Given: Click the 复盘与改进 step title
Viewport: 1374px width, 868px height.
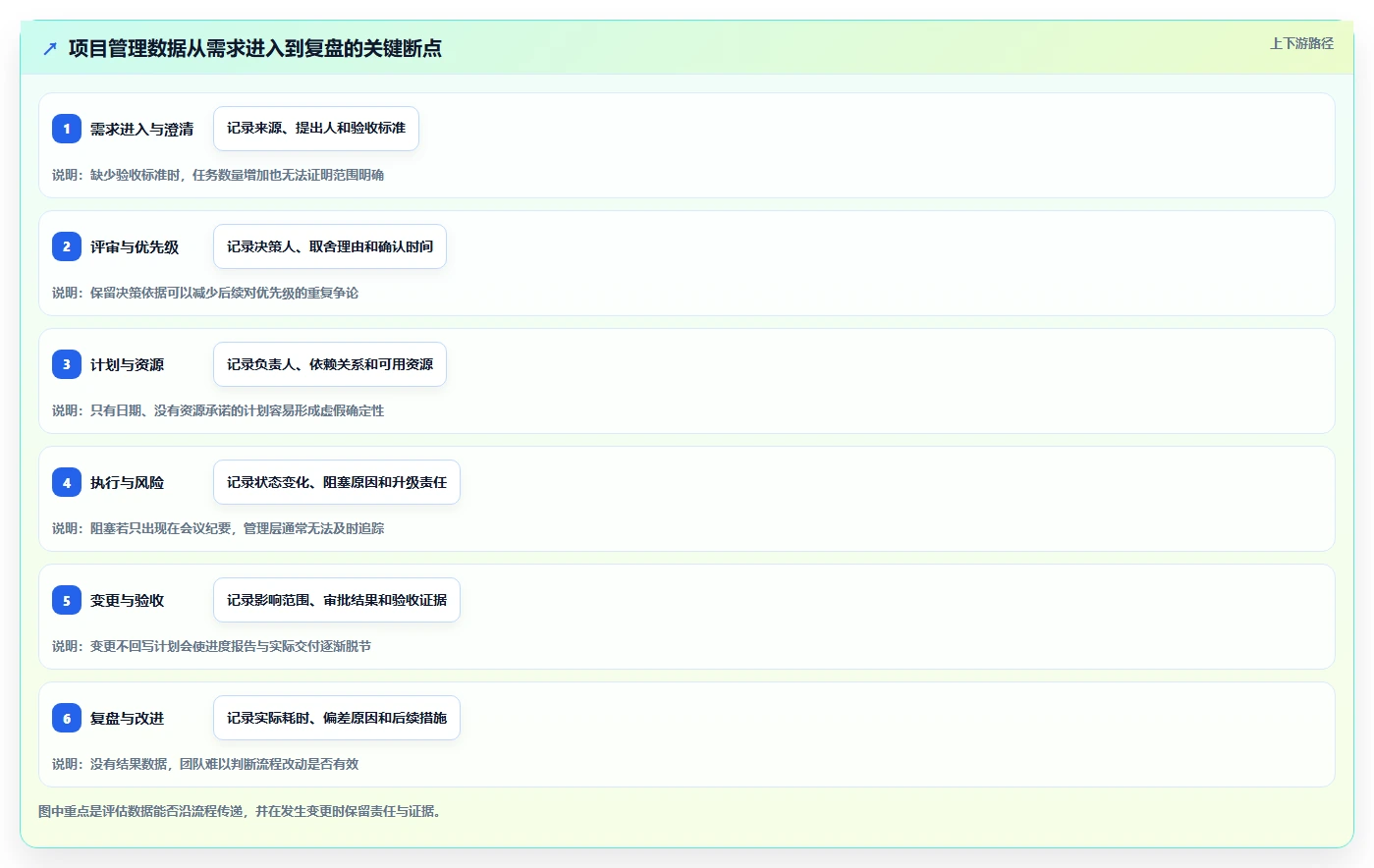Looking at the screenshot, I should (128, 718).
